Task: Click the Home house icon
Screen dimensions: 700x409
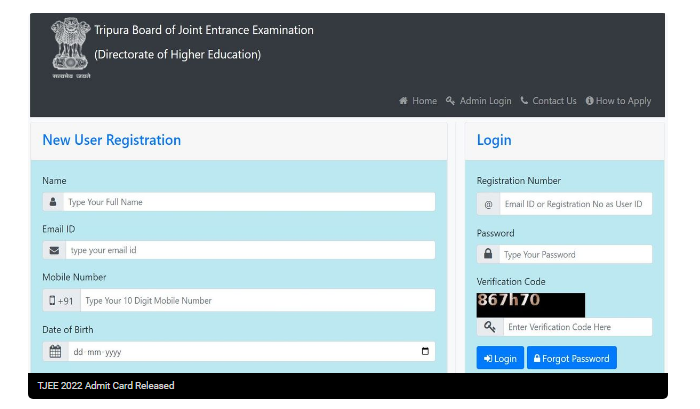Action: pos(403,101)
